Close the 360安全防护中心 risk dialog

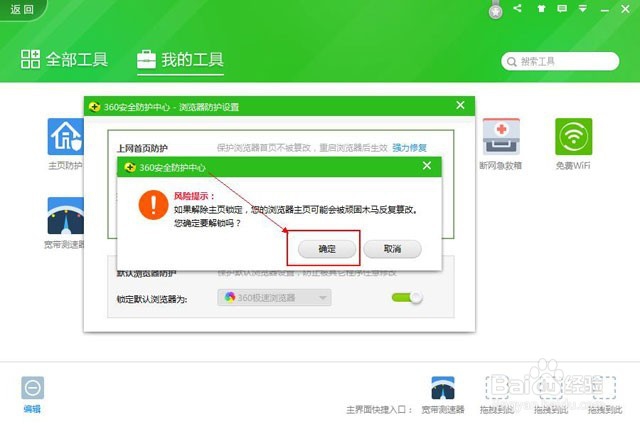tap(427, 165)
